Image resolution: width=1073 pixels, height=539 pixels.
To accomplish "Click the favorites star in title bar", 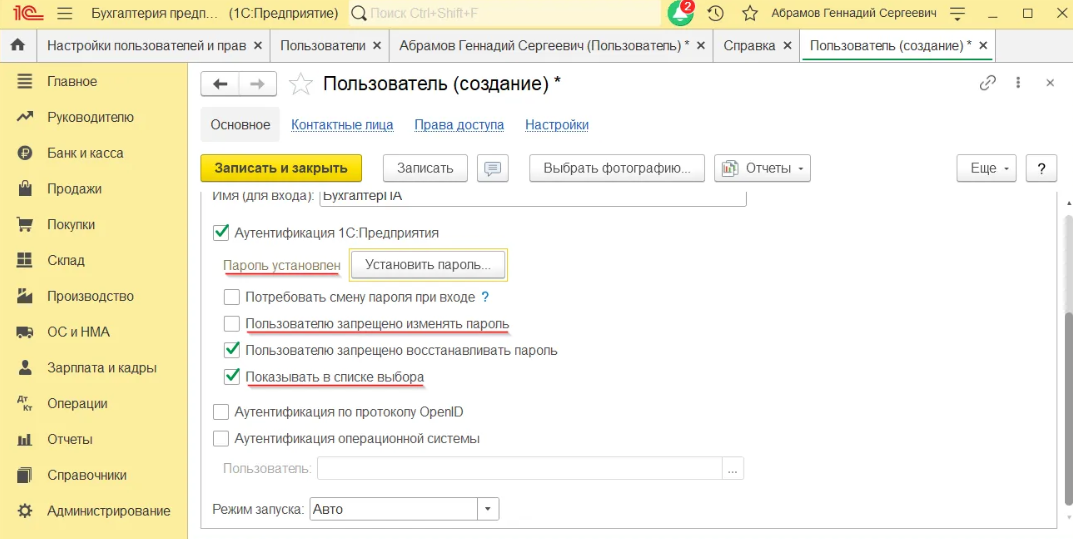I will (x=750, y=14).
